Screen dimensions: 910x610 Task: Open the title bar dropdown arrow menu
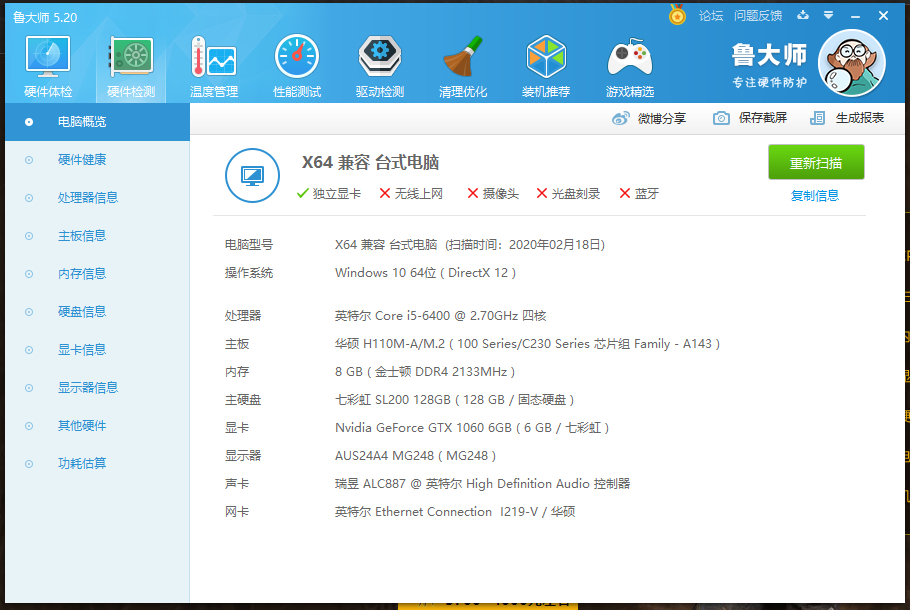pos(829,15)
